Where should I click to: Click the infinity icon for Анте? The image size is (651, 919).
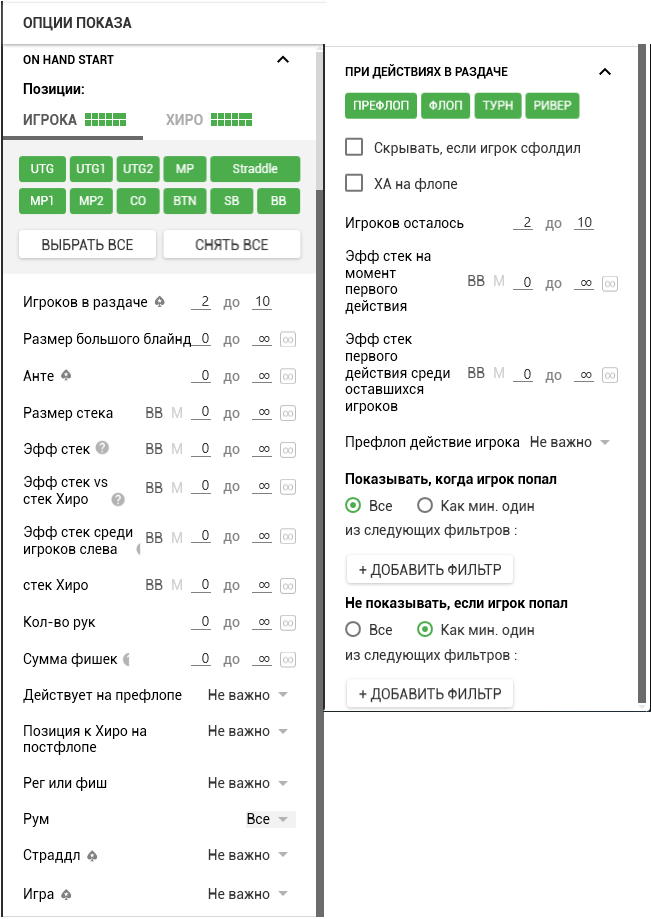click(x=288, y=377)
